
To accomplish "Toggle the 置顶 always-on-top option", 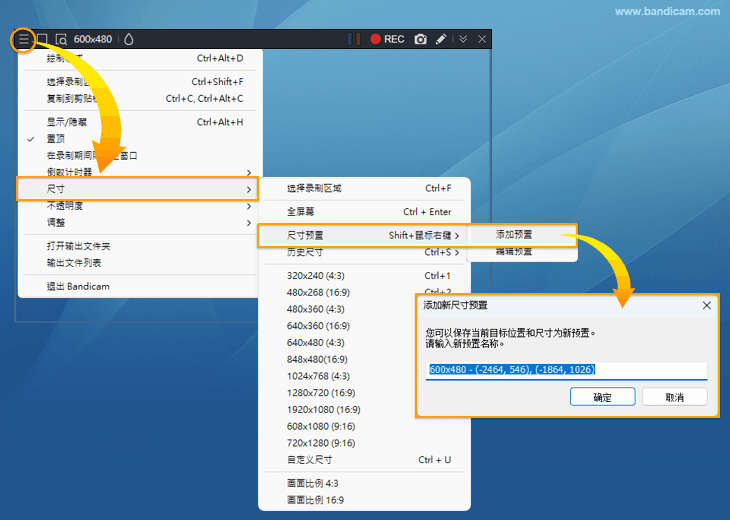I will (140, 139).
